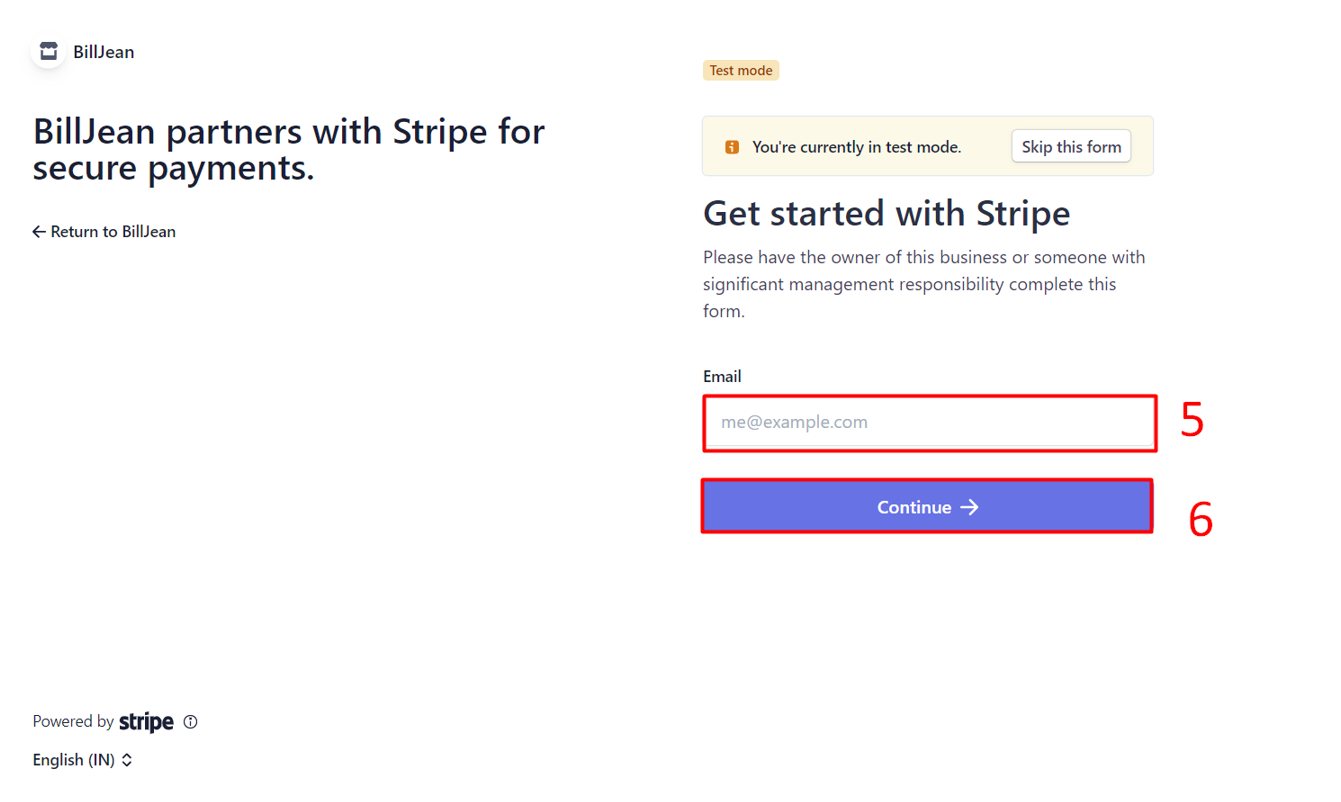The height and width of the screenshot is (802, 1341).
Task: Click the BillJean storefront icon
Action: click(x=48, y=52)
